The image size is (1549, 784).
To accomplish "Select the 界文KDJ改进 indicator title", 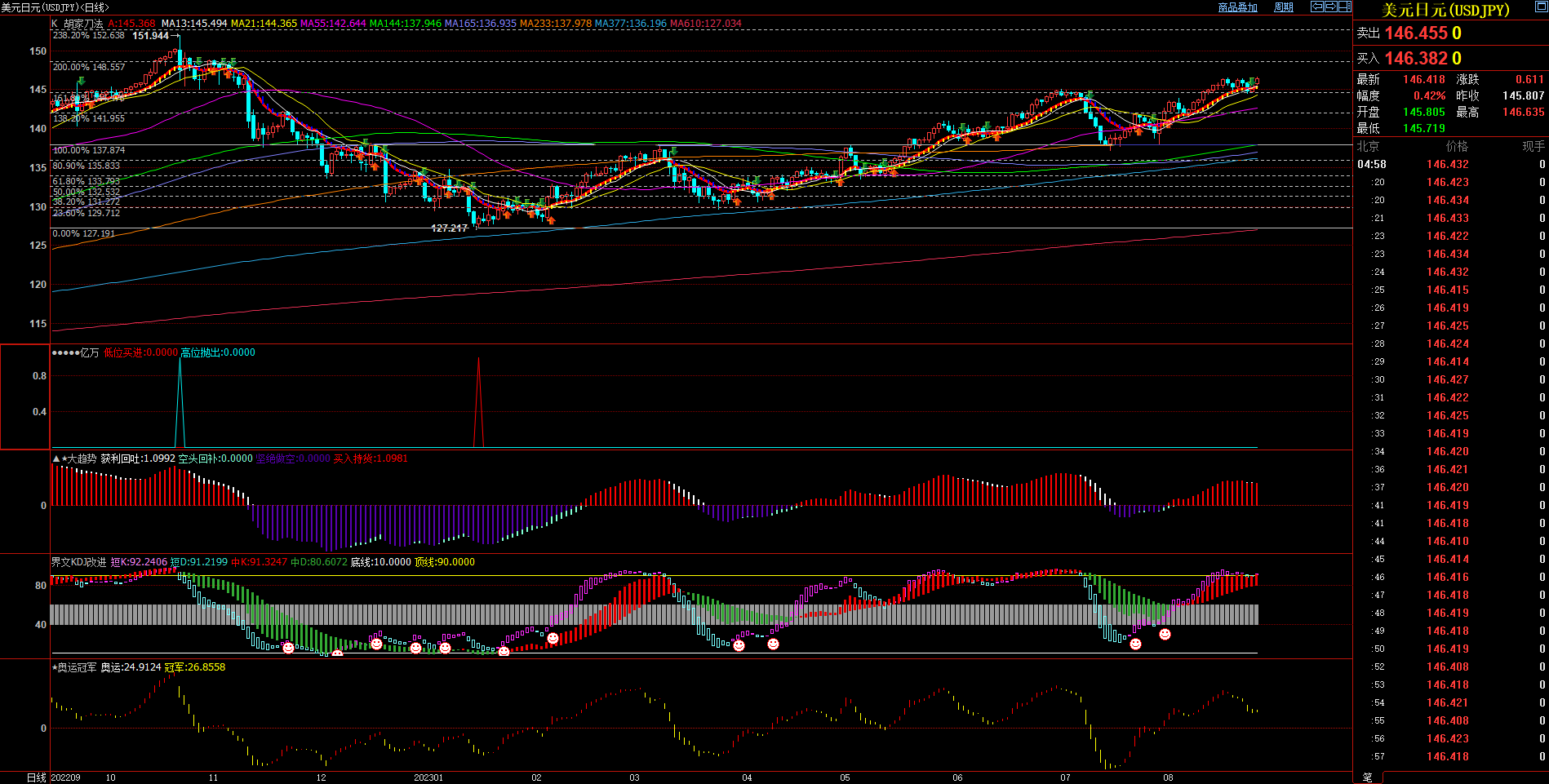I will click(x=78, y=562).
